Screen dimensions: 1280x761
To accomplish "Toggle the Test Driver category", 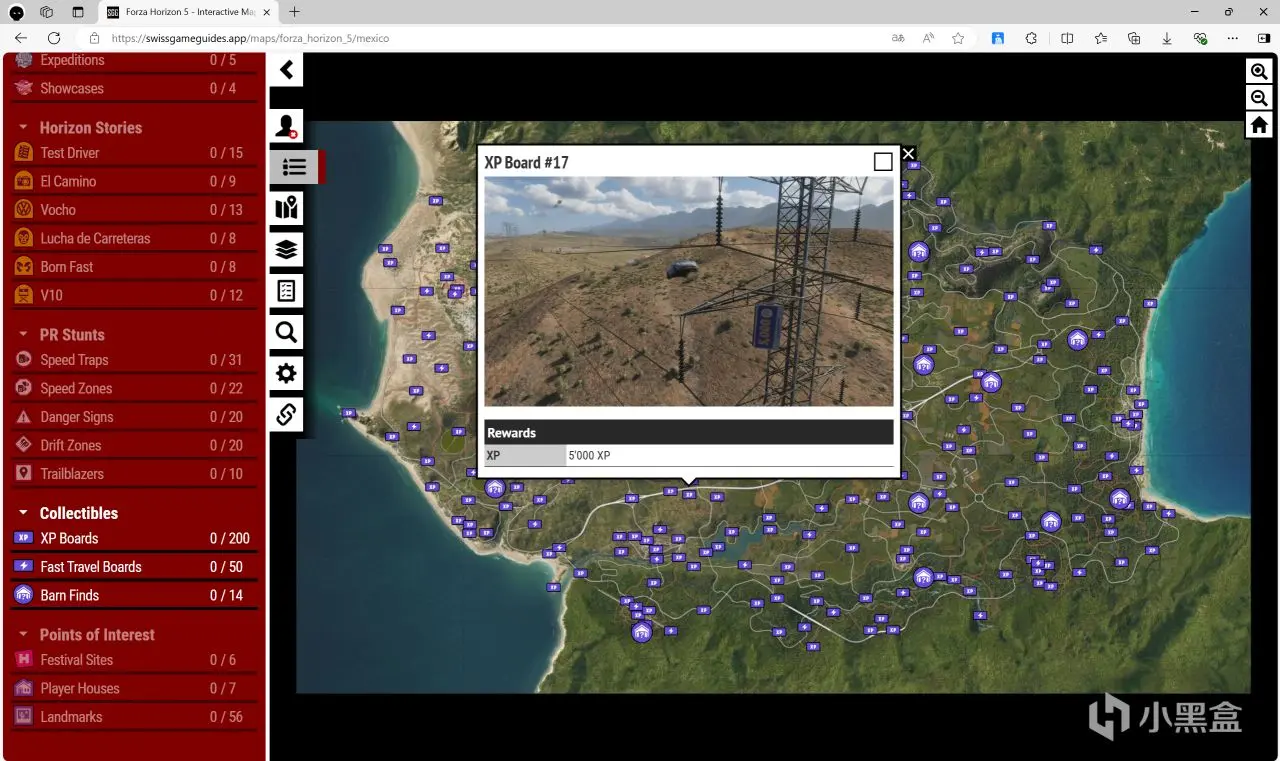I will coord(135,153).
